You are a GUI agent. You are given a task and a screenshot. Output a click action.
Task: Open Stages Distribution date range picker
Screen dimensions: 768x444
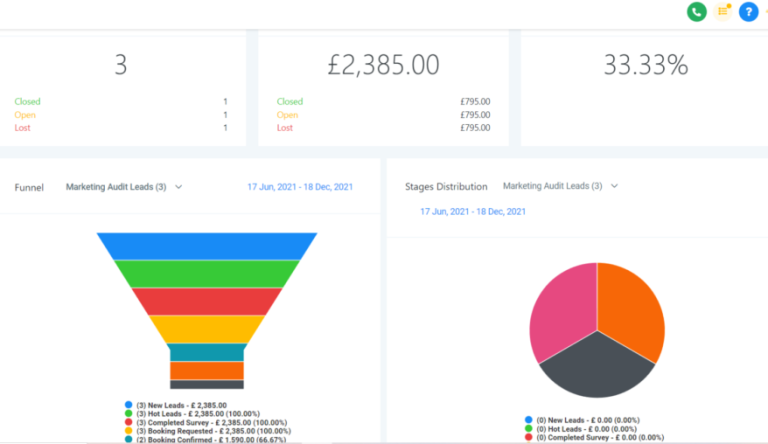coord(473,212)
